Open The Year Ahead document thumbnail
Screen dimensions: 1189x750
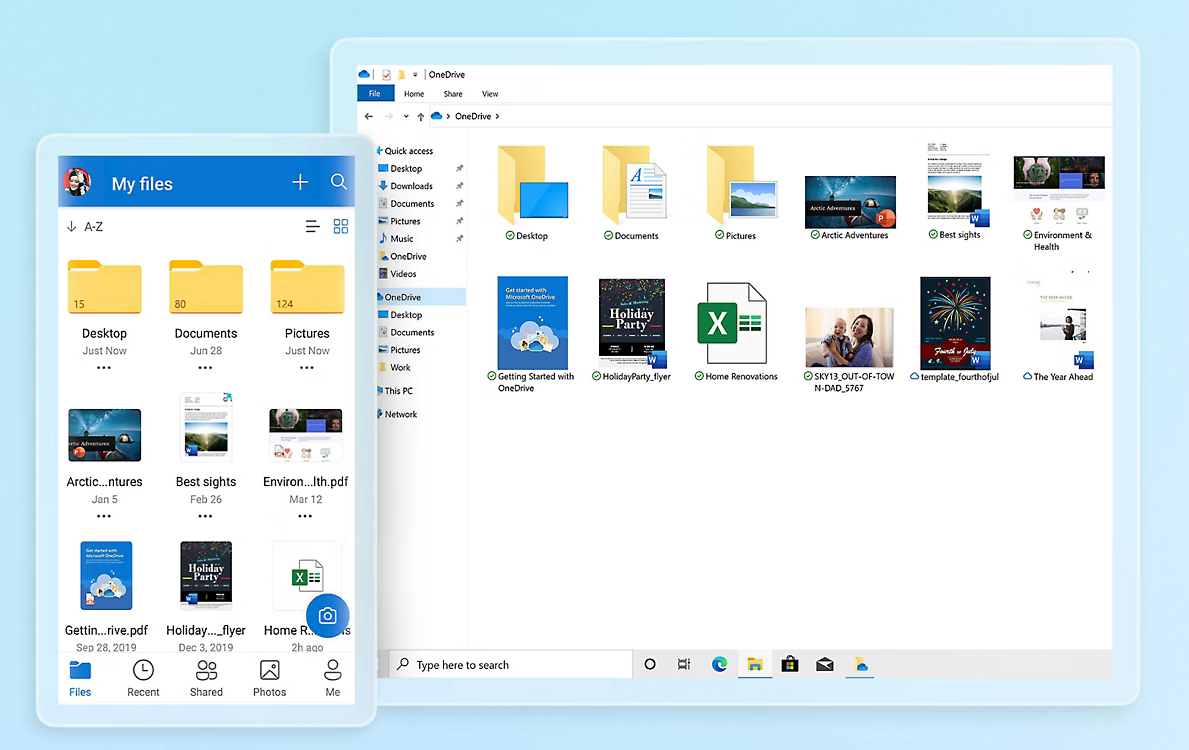[x=1060, y=324]
